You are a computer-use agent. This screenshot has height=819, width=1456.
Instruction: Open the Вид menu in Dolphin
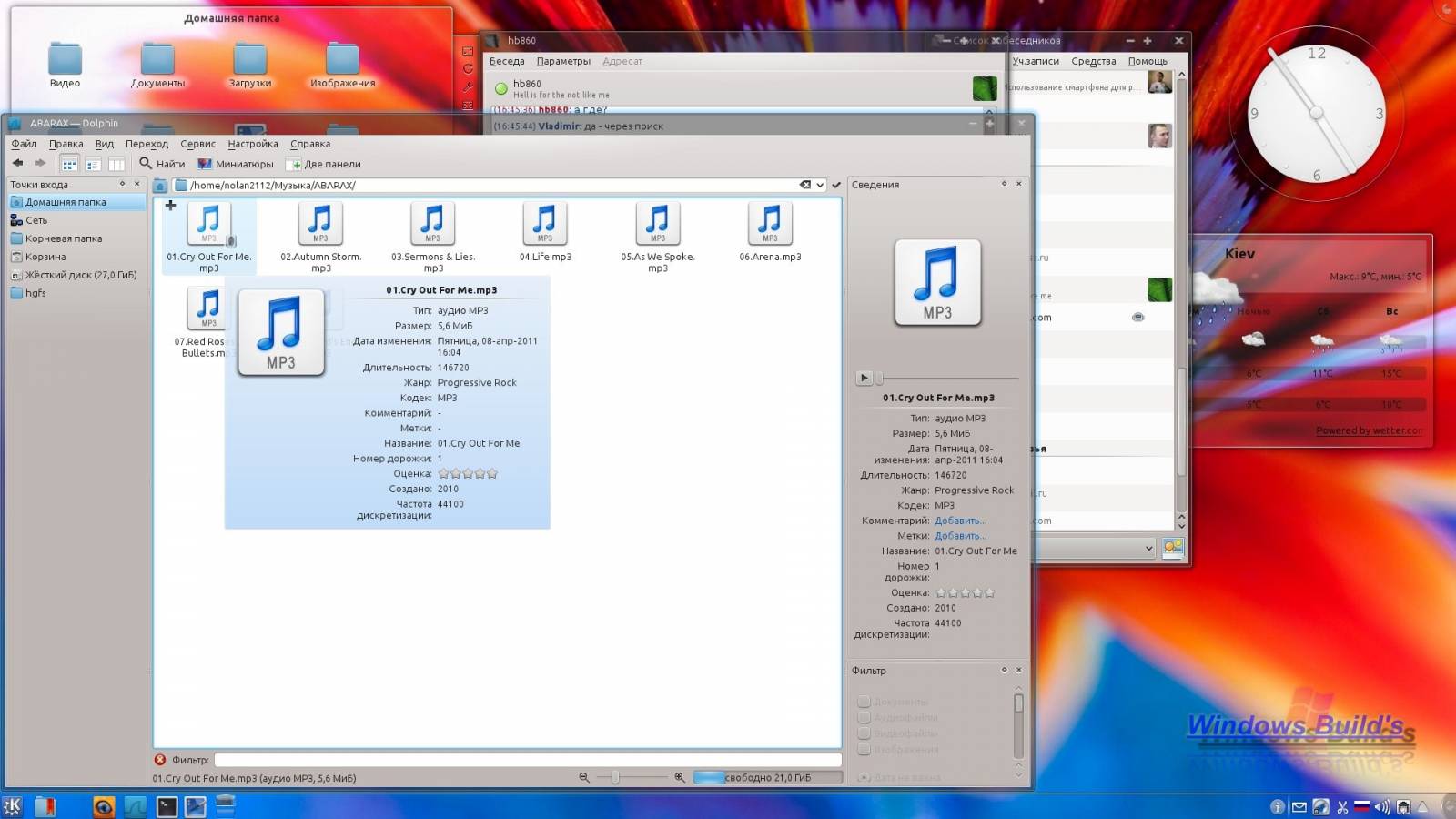pyautogui.click(x=105, y=144)
